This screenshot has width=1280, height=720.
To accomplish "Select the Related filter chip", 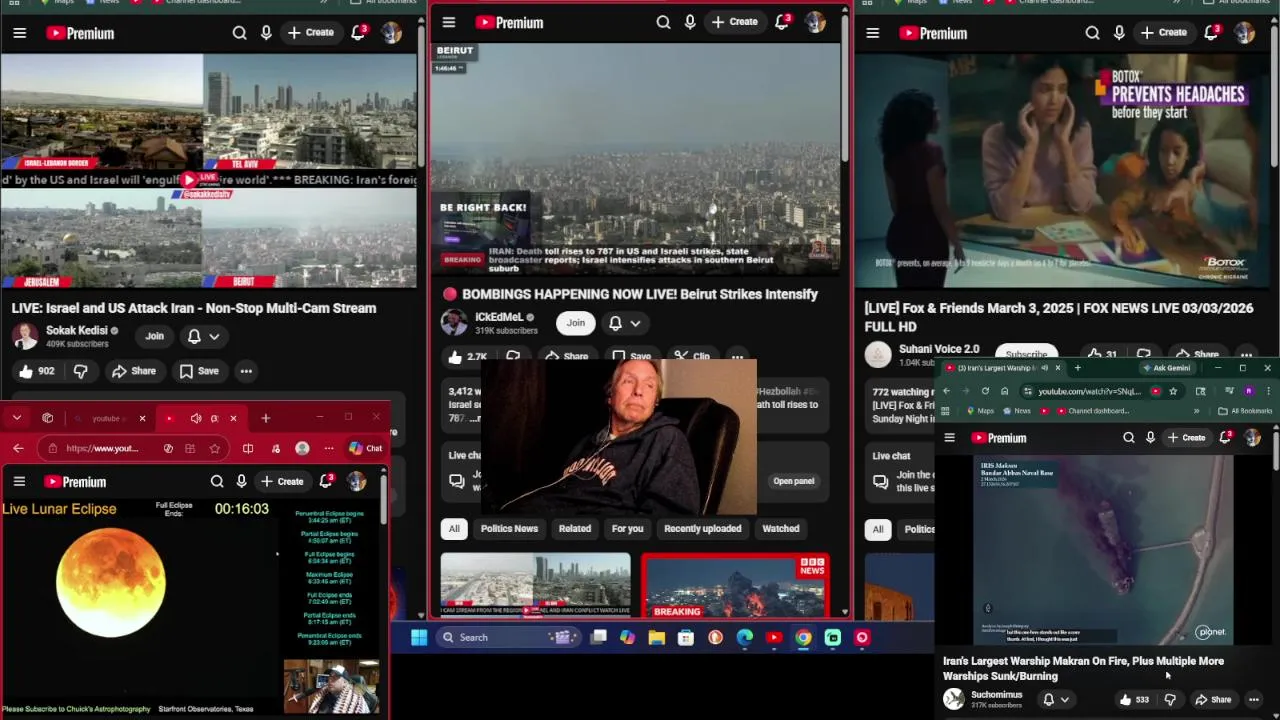I will [575, 528].
